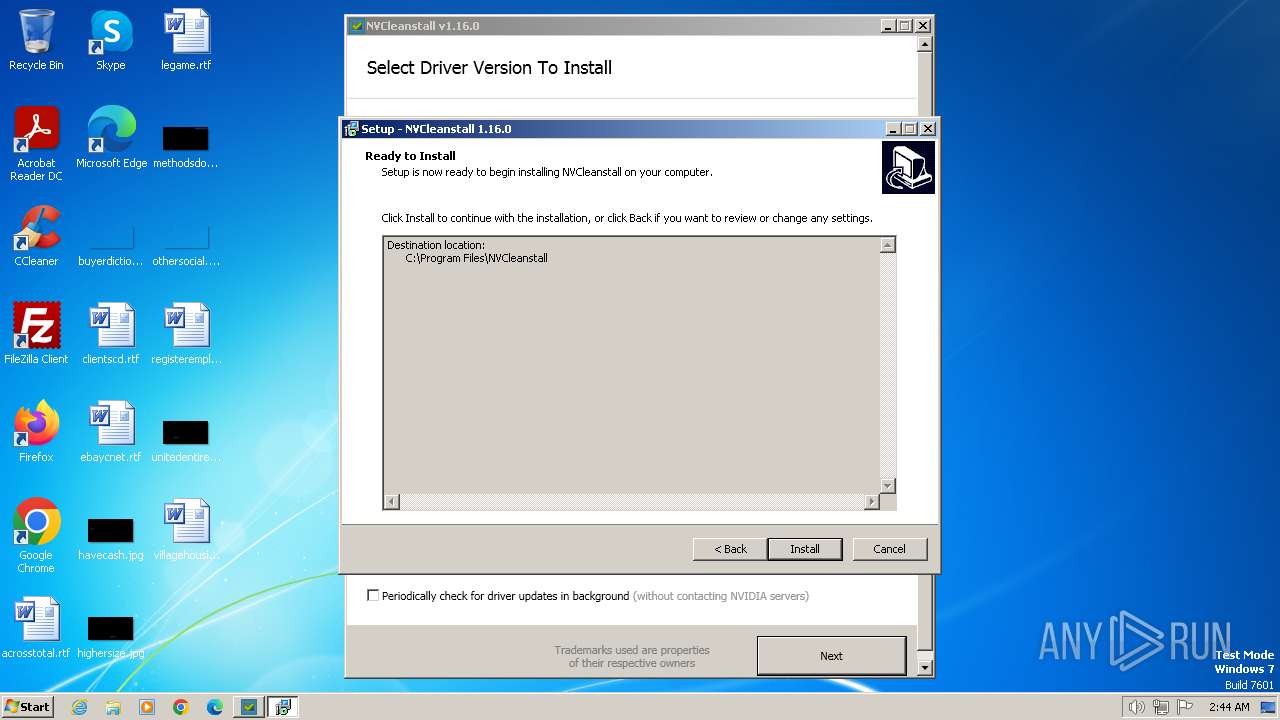Select the legame.rtf desktop file
1280x720 pixels.
coord(186,40)
